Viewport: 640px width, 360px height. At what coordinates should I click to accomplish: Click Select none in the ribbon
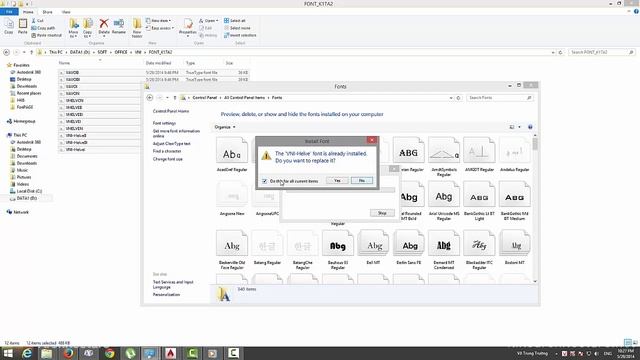pyautogui.click(x=237, y=28)
